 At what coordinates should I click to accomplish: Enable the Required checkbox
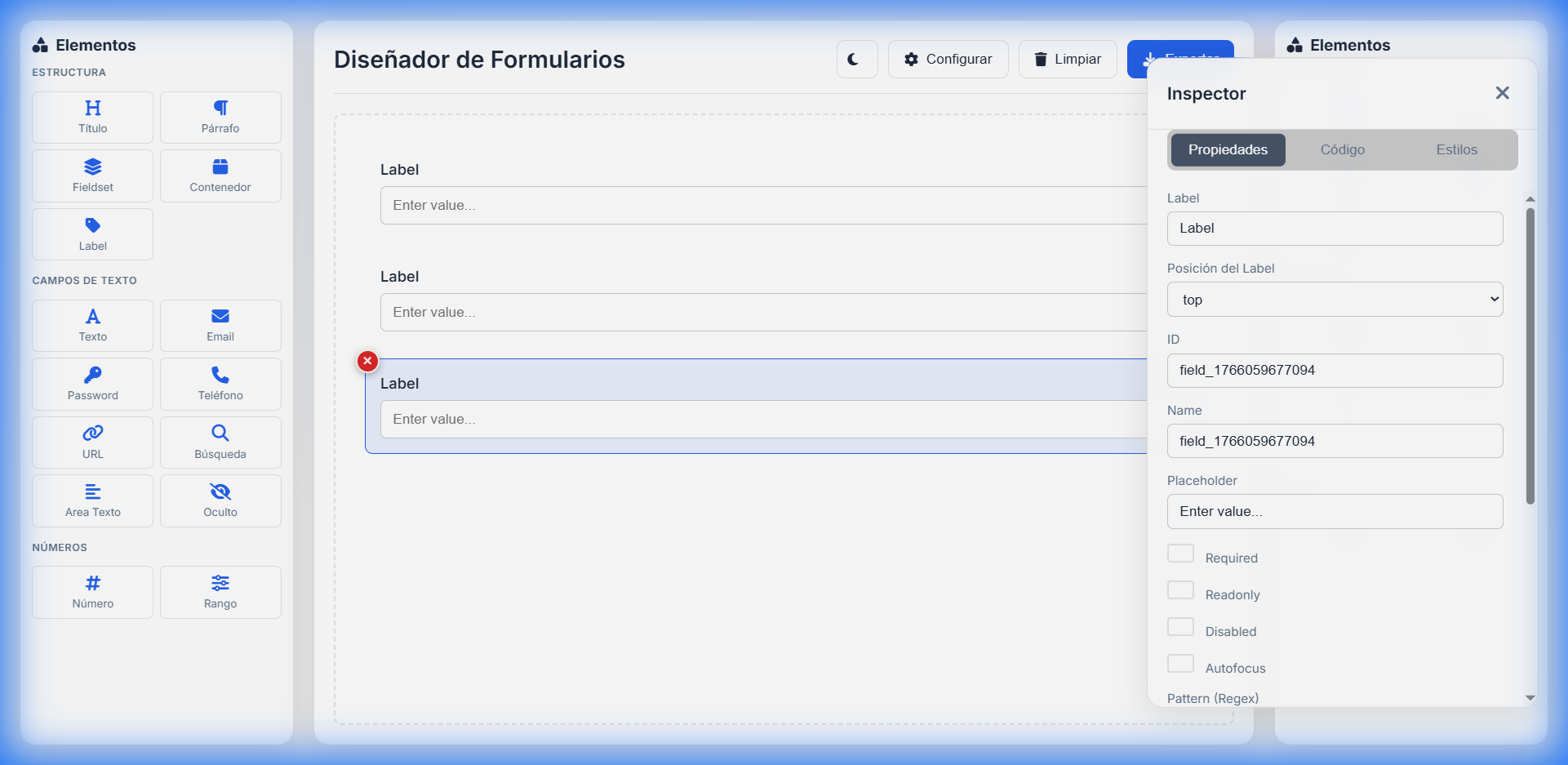(x=1180, y=554)
